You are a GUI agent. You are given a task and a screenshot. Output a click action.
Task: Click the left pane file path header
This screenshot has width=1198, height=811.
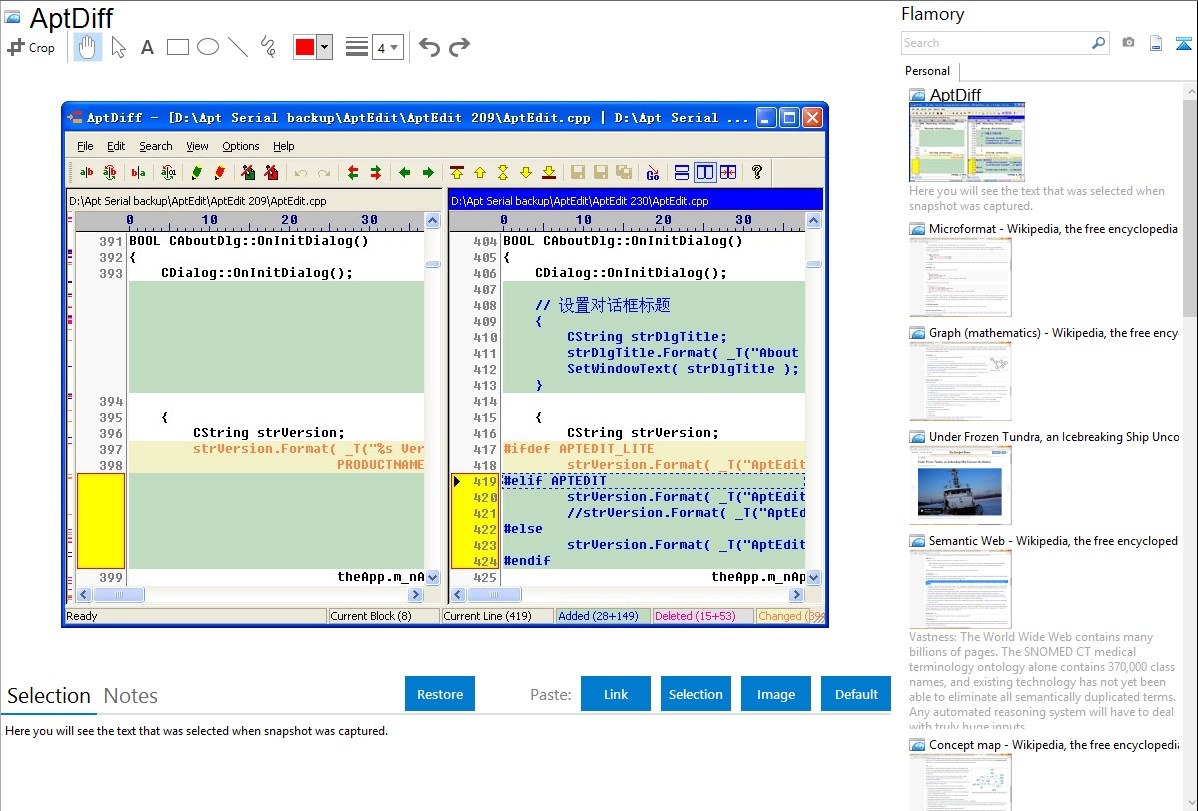254,200
